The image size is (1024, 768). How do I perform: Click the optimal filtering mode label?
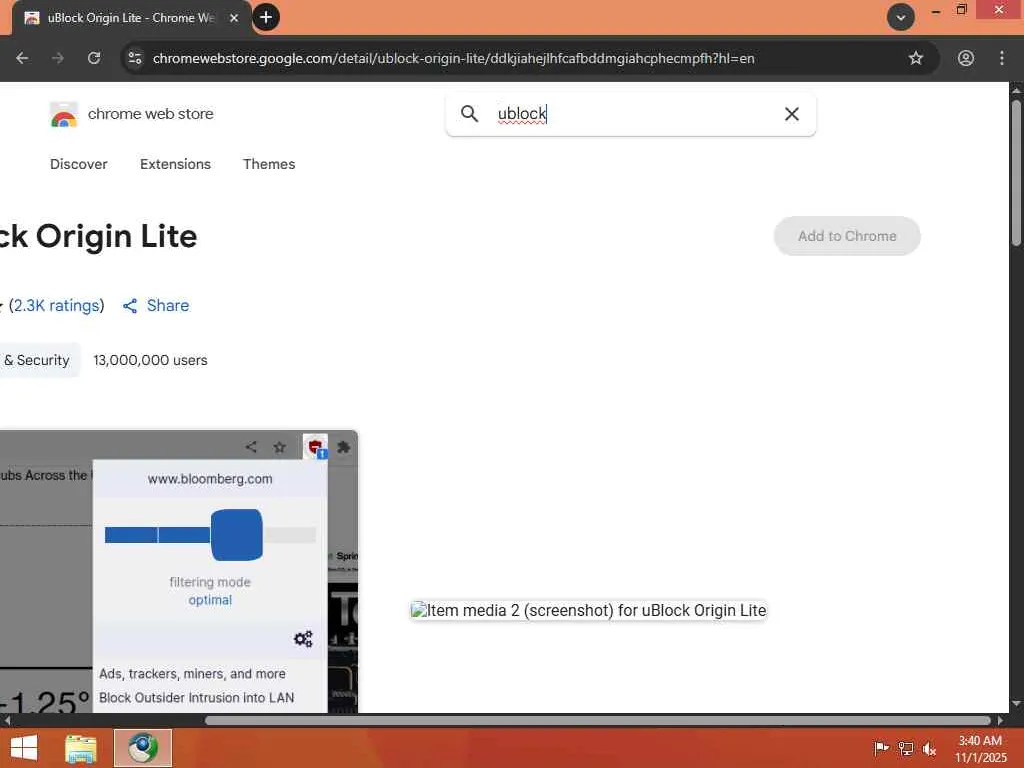pos(210,600)
